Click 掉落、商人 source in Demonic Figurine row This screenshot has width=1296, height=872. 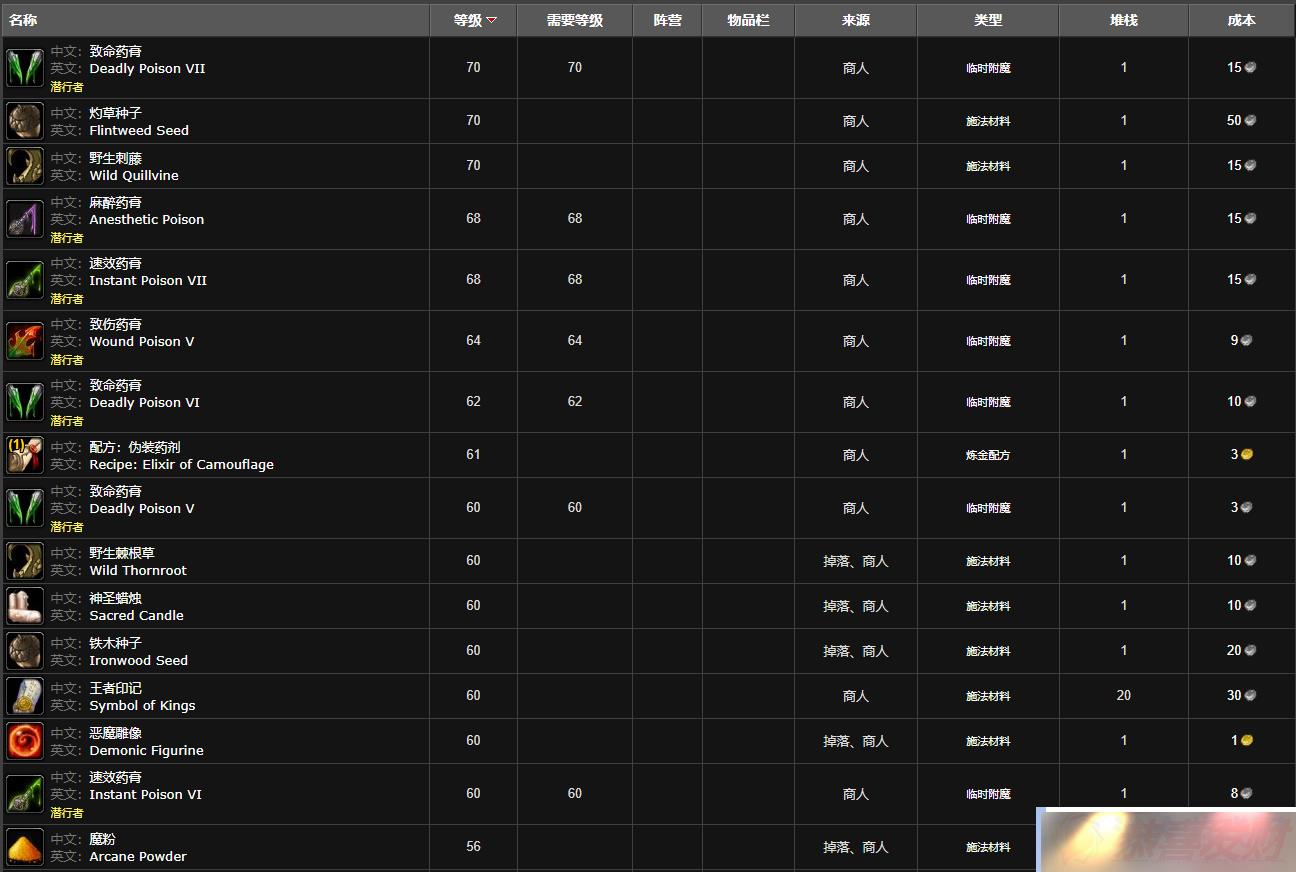tap(856, 741)
